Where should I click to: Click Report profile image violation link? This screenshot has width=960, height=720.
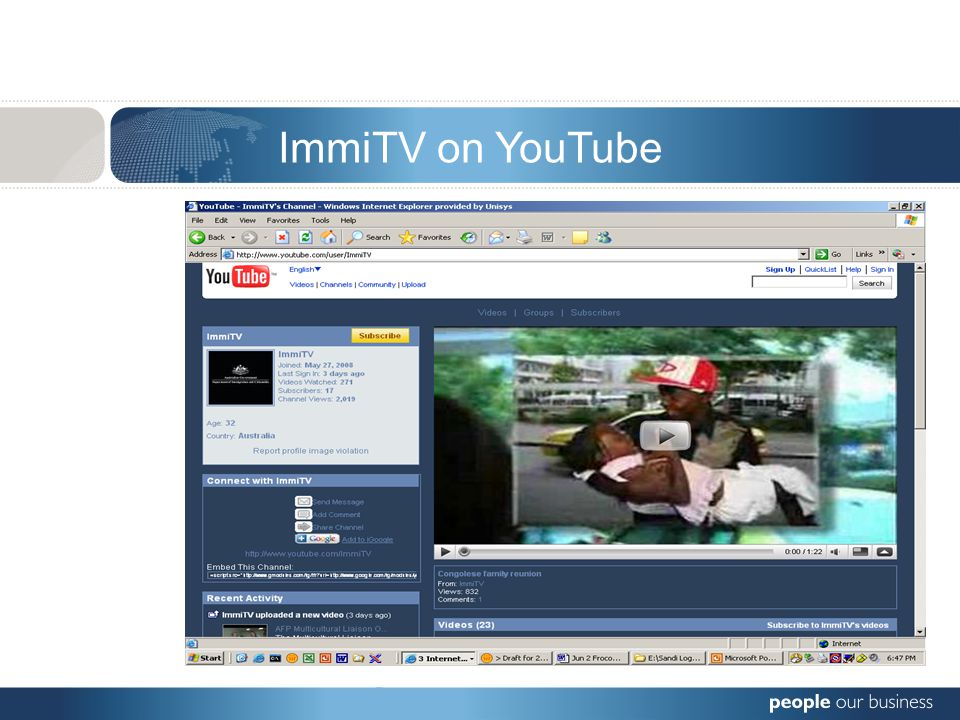pyautogui.click(x=310, y=451)
